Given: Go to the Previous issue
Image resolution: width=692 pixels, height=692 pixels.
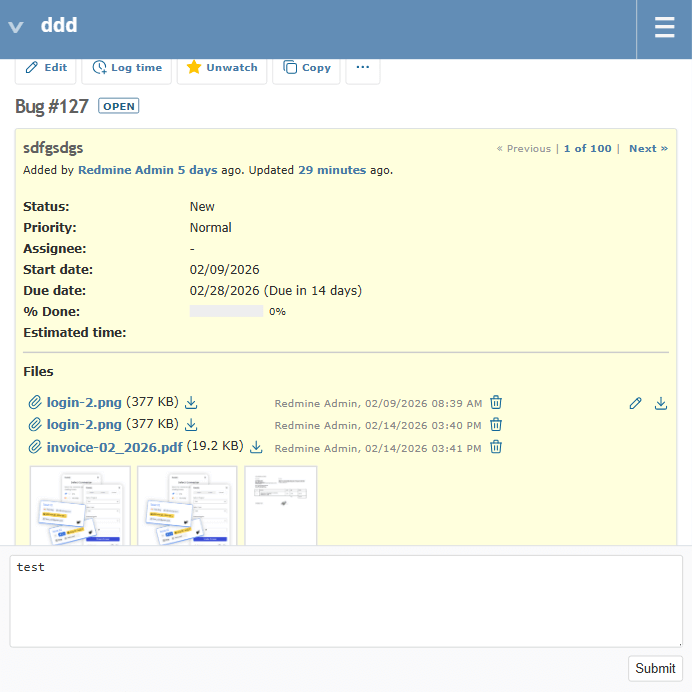Looking at the screenshot, I should [523, 149].
